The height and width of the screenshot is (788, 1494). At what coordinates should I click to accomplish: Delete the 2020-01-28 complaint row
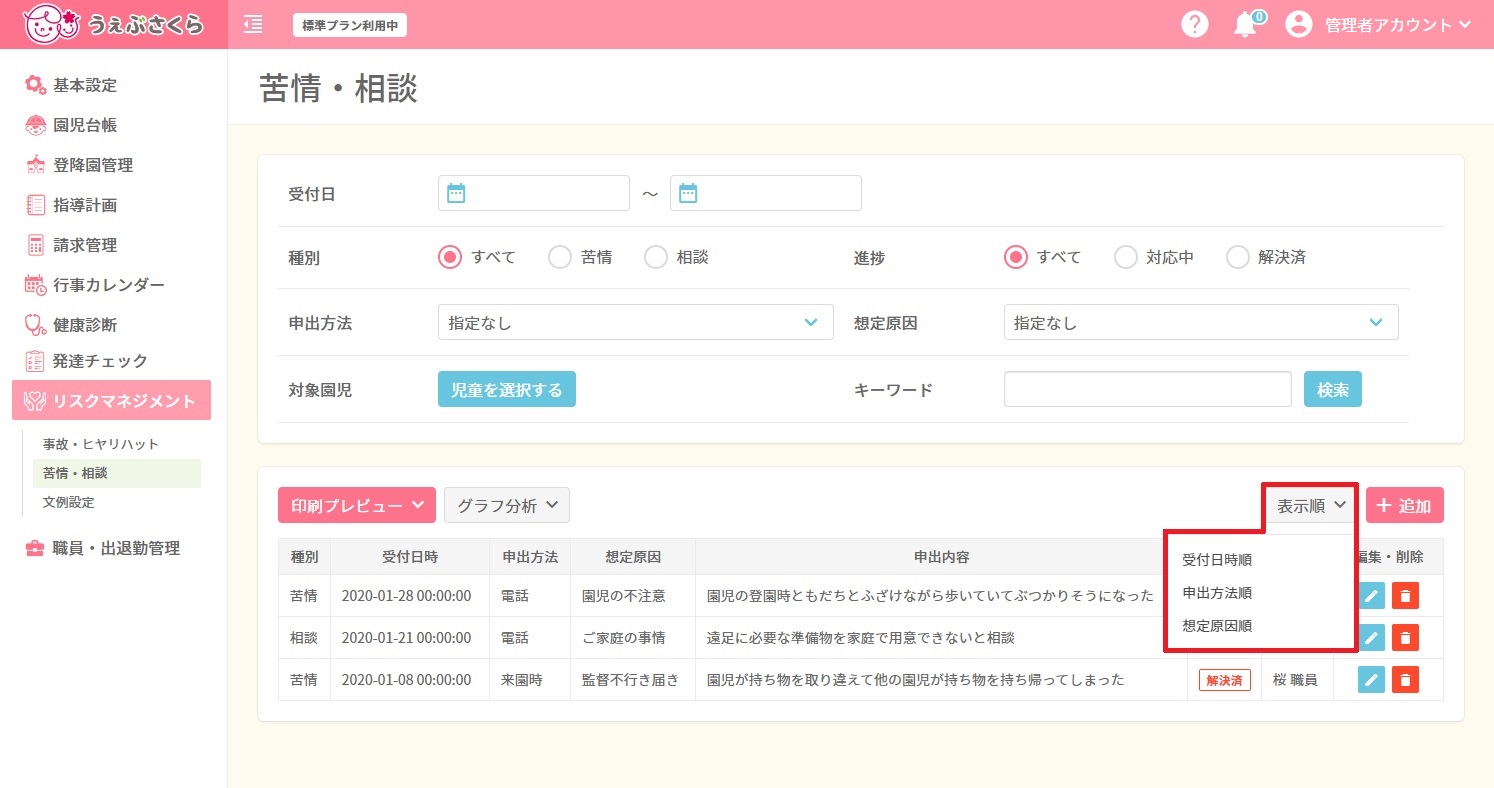(x=1405, y=596)
